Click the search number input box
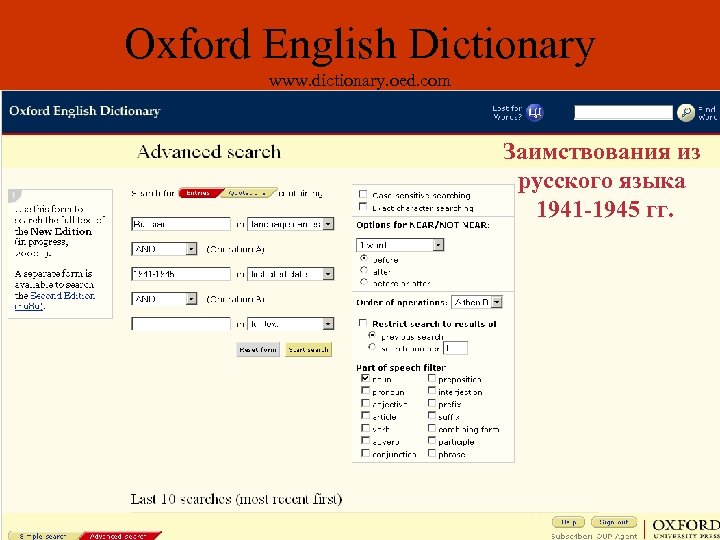 [x=456, y=348]
